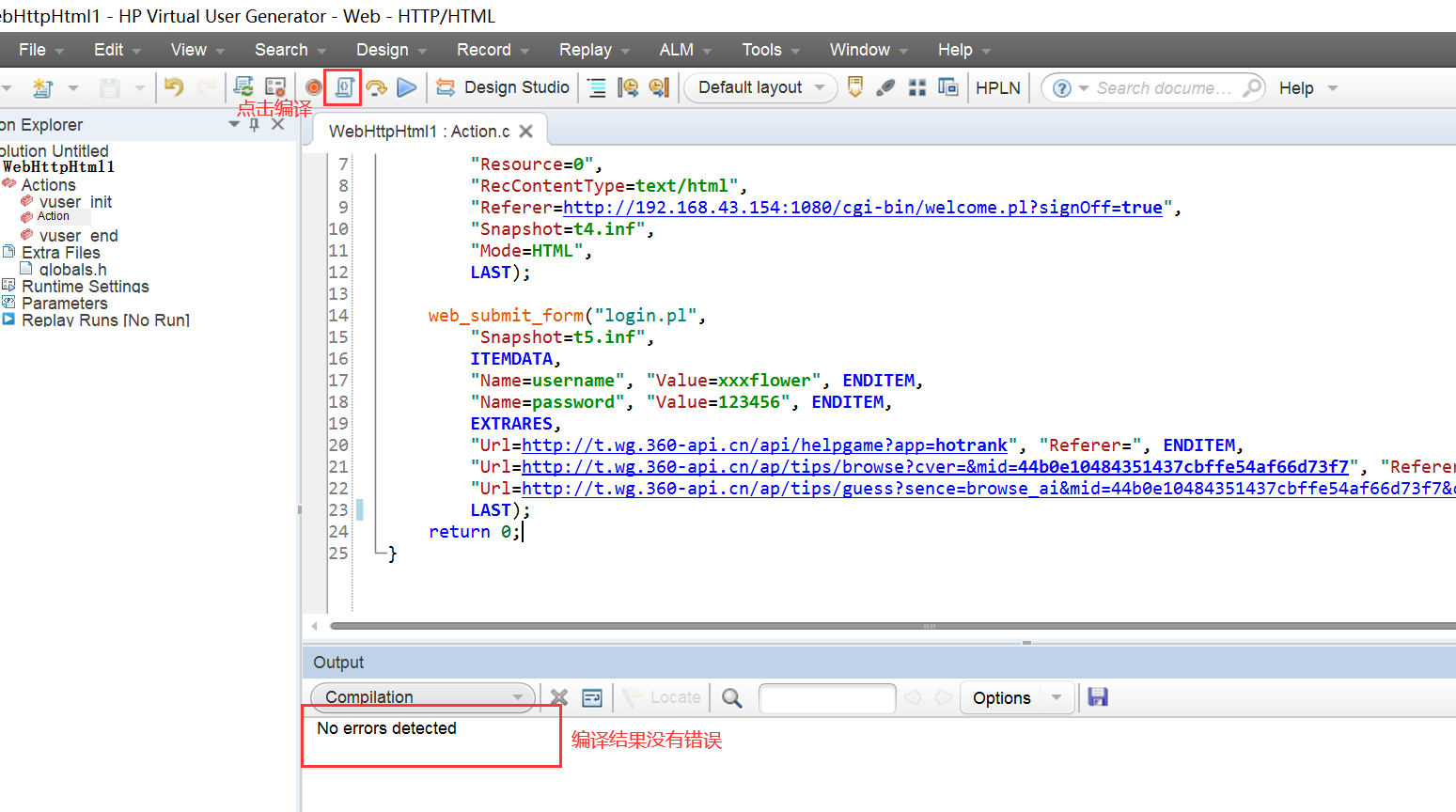This screenshot has width=1456, height=812.
Task: Open the Replay menu
Action: [594, 50]
